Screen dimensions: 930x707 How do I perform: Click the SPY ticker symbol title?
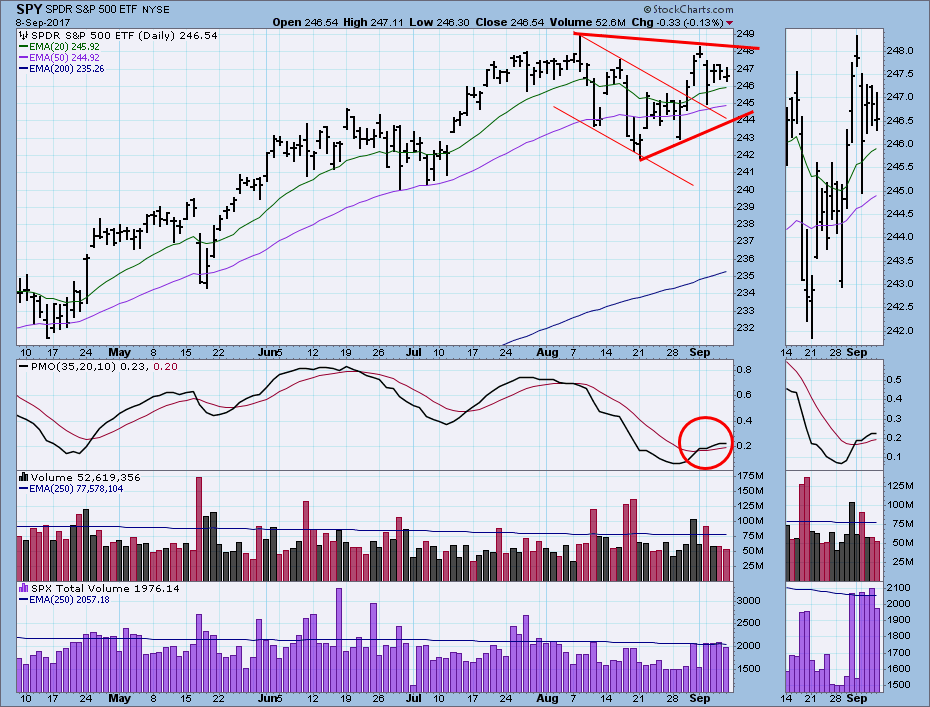click(x=28, y=9)
